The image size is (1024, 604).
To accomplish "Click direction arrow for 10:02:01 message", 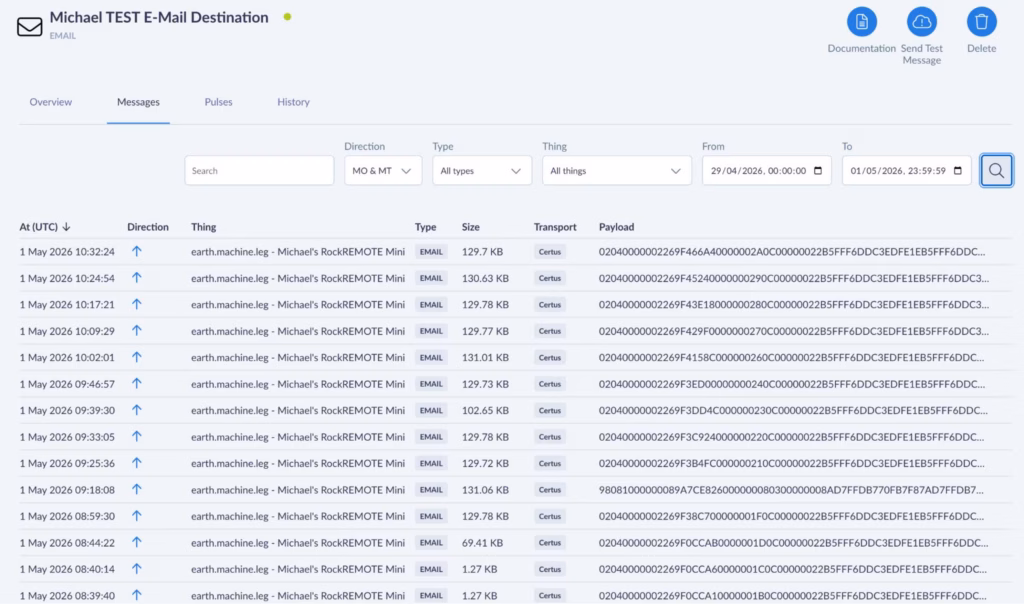I will pos(136,357).
